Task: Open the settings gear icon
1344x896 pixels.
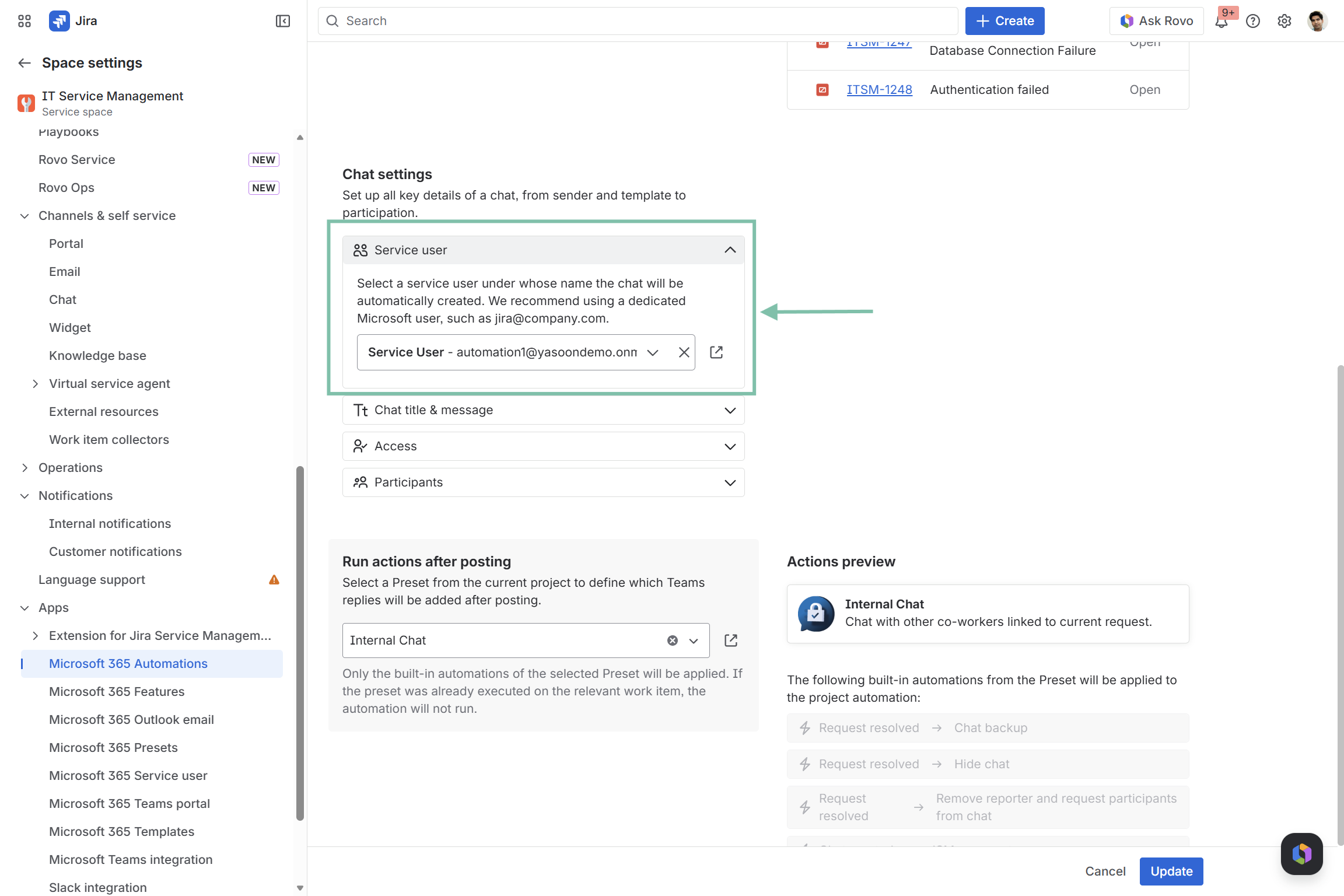Action: coord(1284,22)
